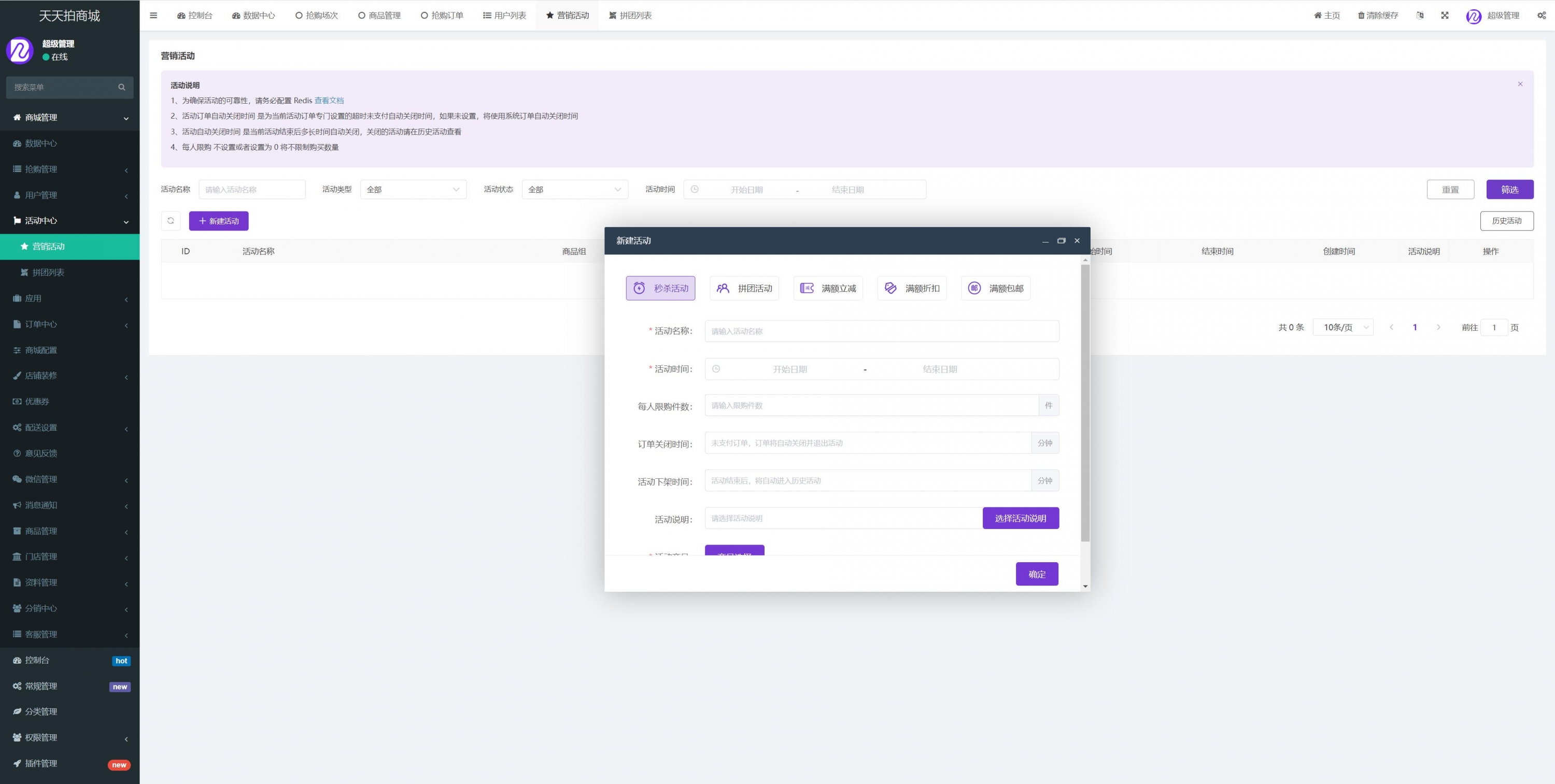Switch to the 拼团列表 tab
The image size is (1555, 784).
click(x=630, y=16)
